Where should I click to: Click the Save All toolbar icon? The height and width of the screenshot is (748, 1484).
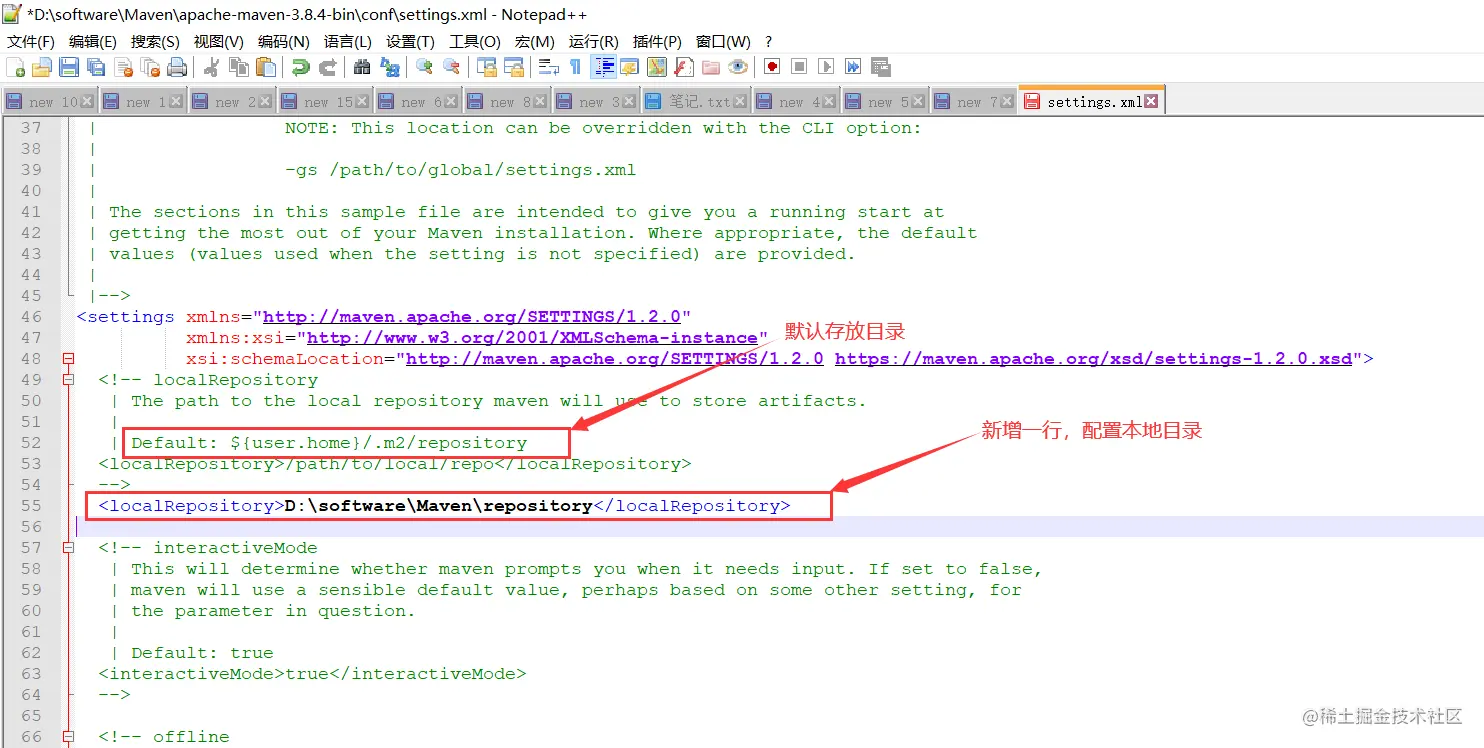[96, 67]
